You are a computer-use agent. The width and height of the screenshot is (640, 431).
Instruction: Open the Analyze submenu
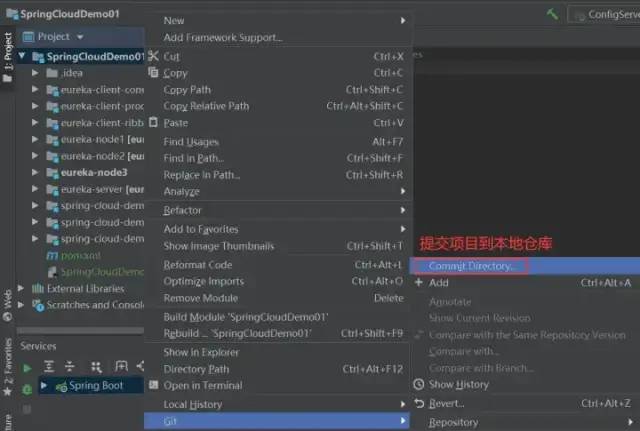pos(279,191)
